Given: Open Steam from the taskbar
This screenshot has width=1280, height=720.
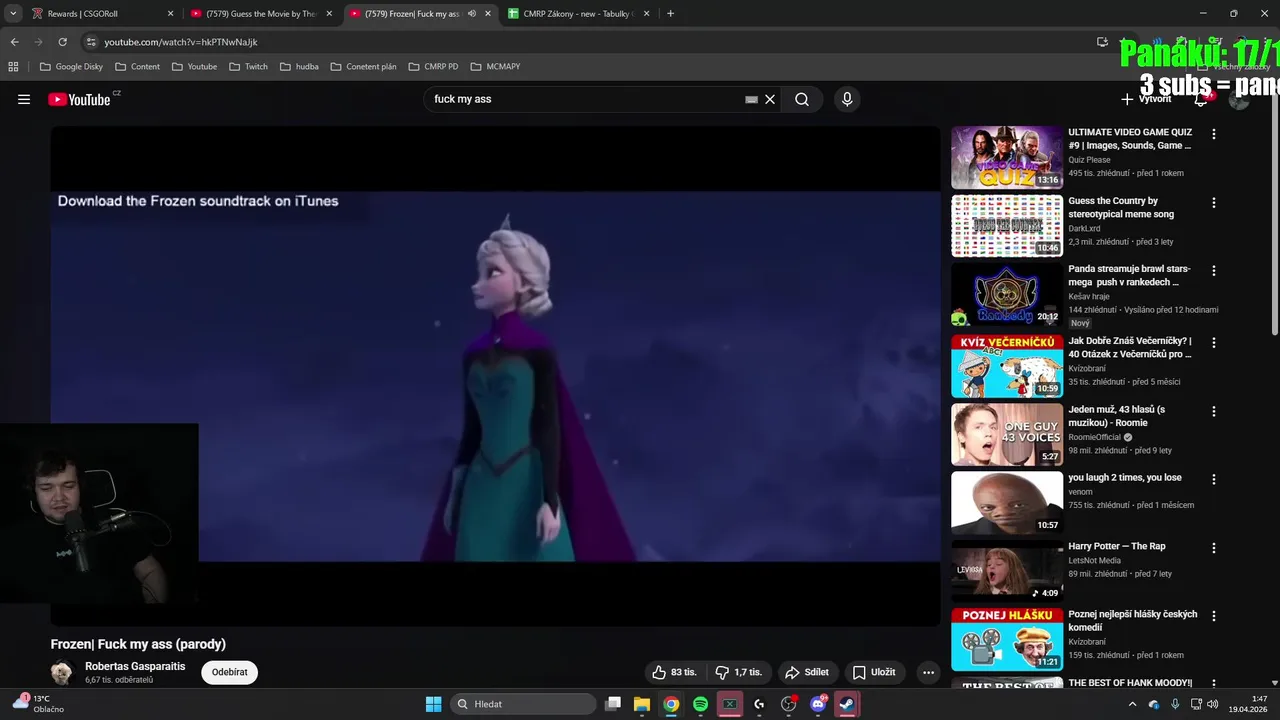Looking at the screenshot, I should [847, 704].
